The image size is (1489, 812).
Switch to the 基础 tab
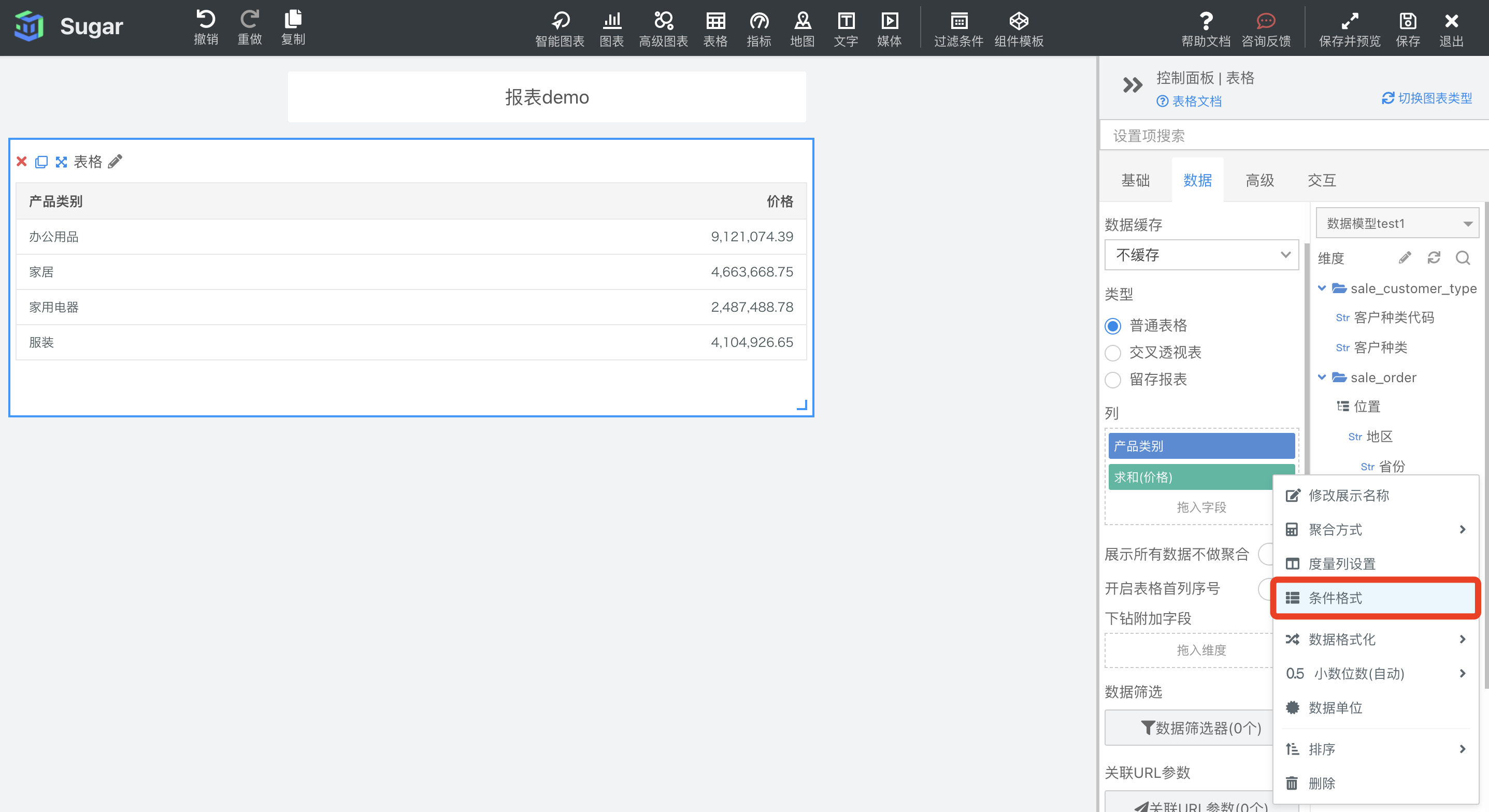coord(1135,180)
